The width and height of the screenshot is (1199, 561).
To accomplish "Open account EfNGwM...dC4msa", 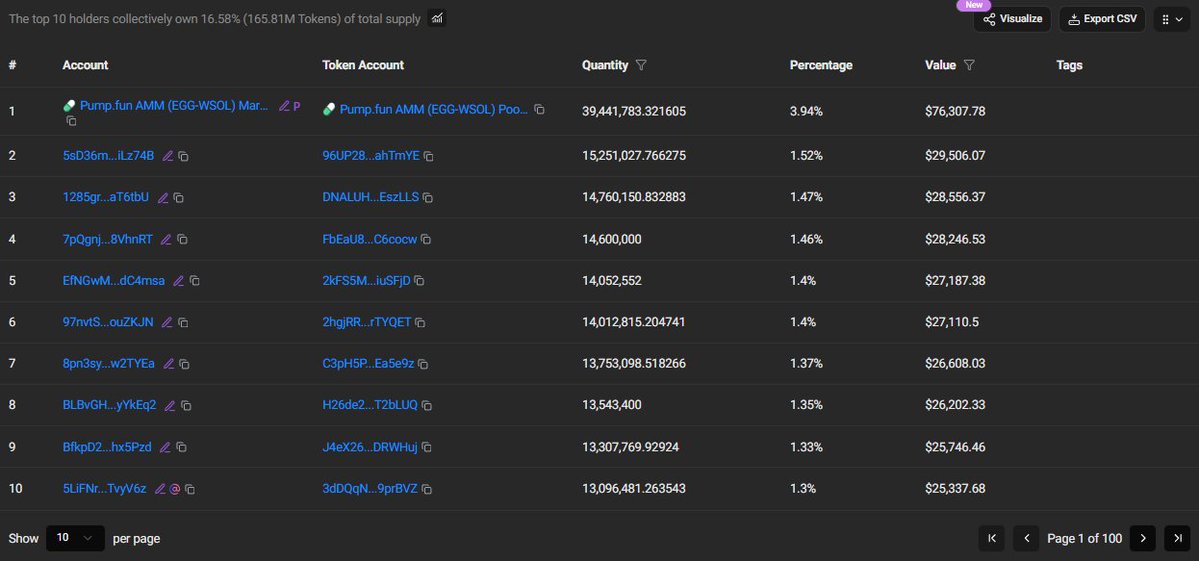I will pyautogui.click(x=113, y=280).
